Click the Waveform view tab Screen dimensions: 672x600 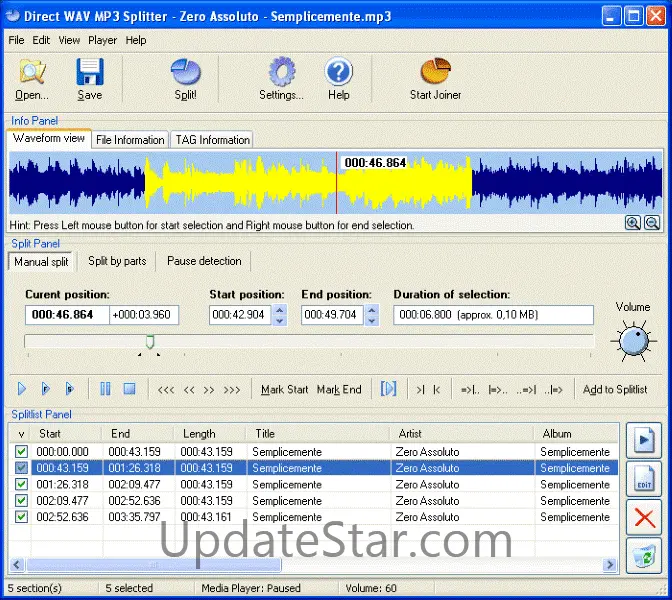pos(49,138)
